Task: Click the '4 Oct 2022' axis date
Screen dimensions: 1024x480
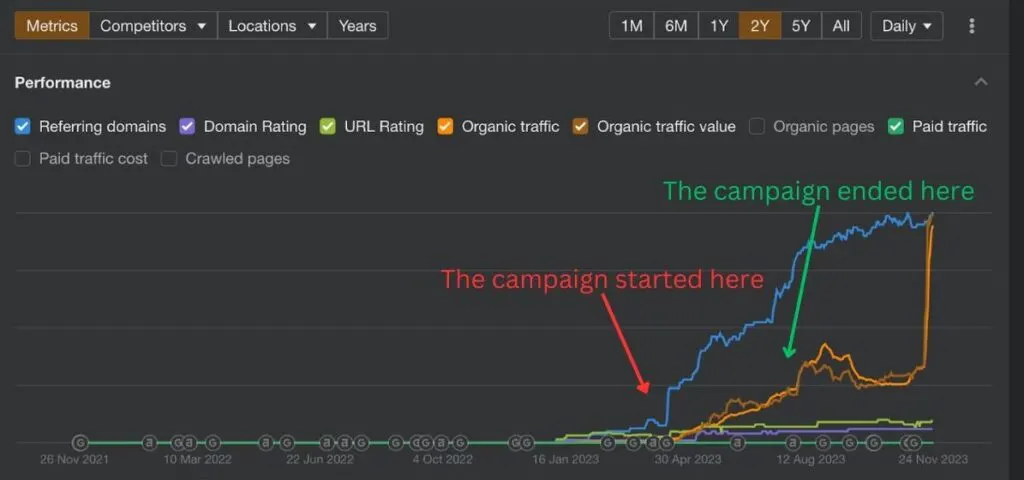Action: click(442, 460)
